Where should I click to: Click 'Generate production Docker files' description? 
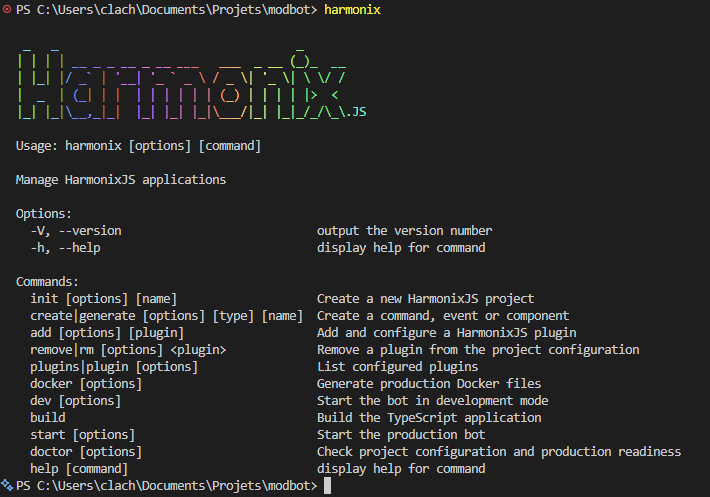(429, 383)
